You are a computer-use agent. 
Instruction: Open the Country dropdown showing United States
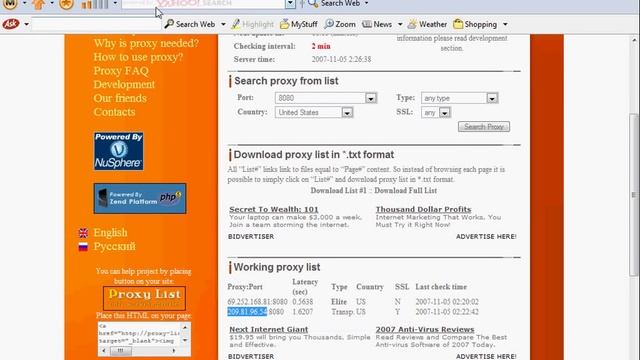click(313, 112)
